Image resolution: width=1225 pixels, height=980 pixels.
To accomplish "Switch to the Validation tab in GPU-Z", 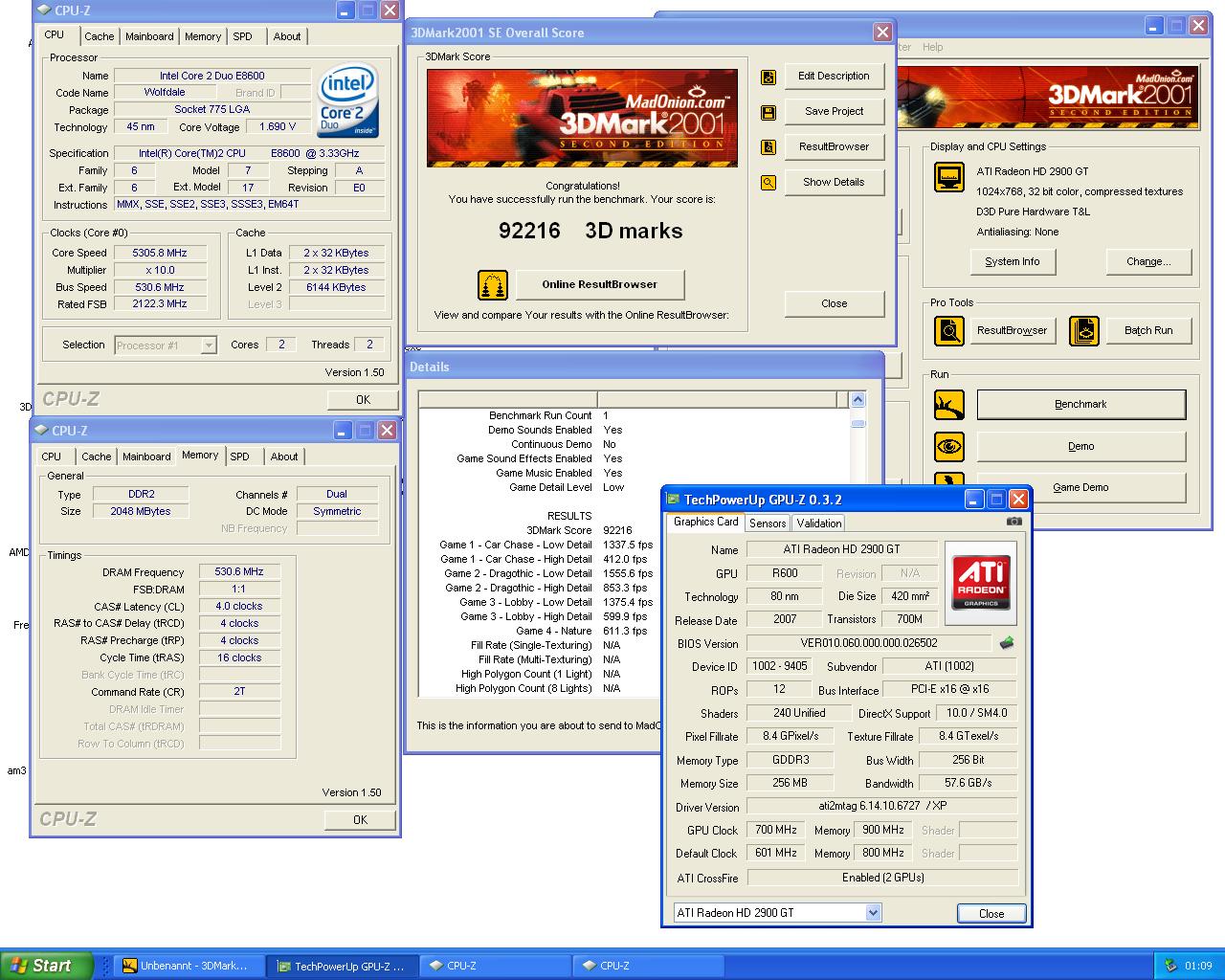I will (x=819, y=523).
